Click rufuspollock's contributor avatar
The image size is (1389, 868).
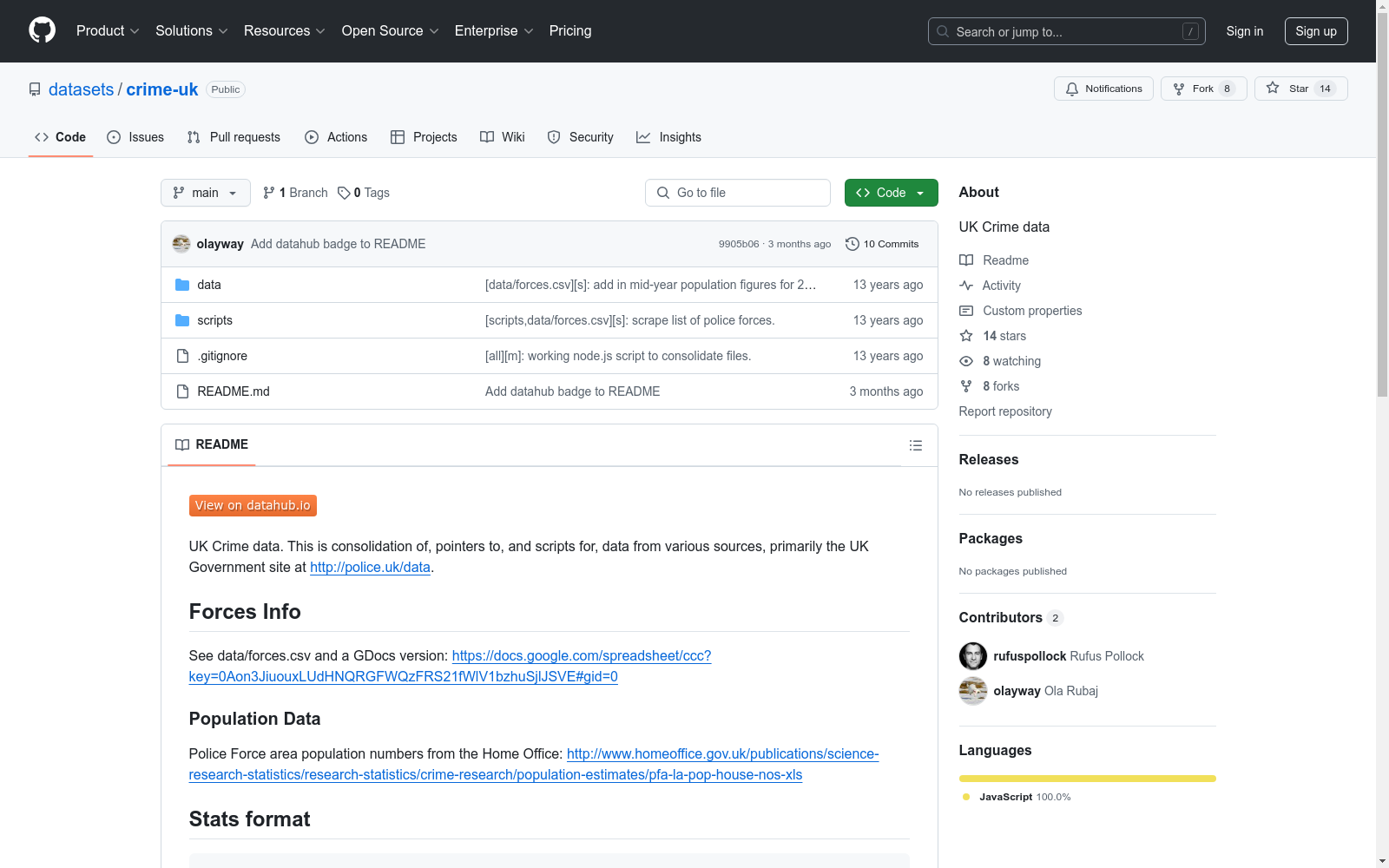pyautogui.click(x=973, y=656)
